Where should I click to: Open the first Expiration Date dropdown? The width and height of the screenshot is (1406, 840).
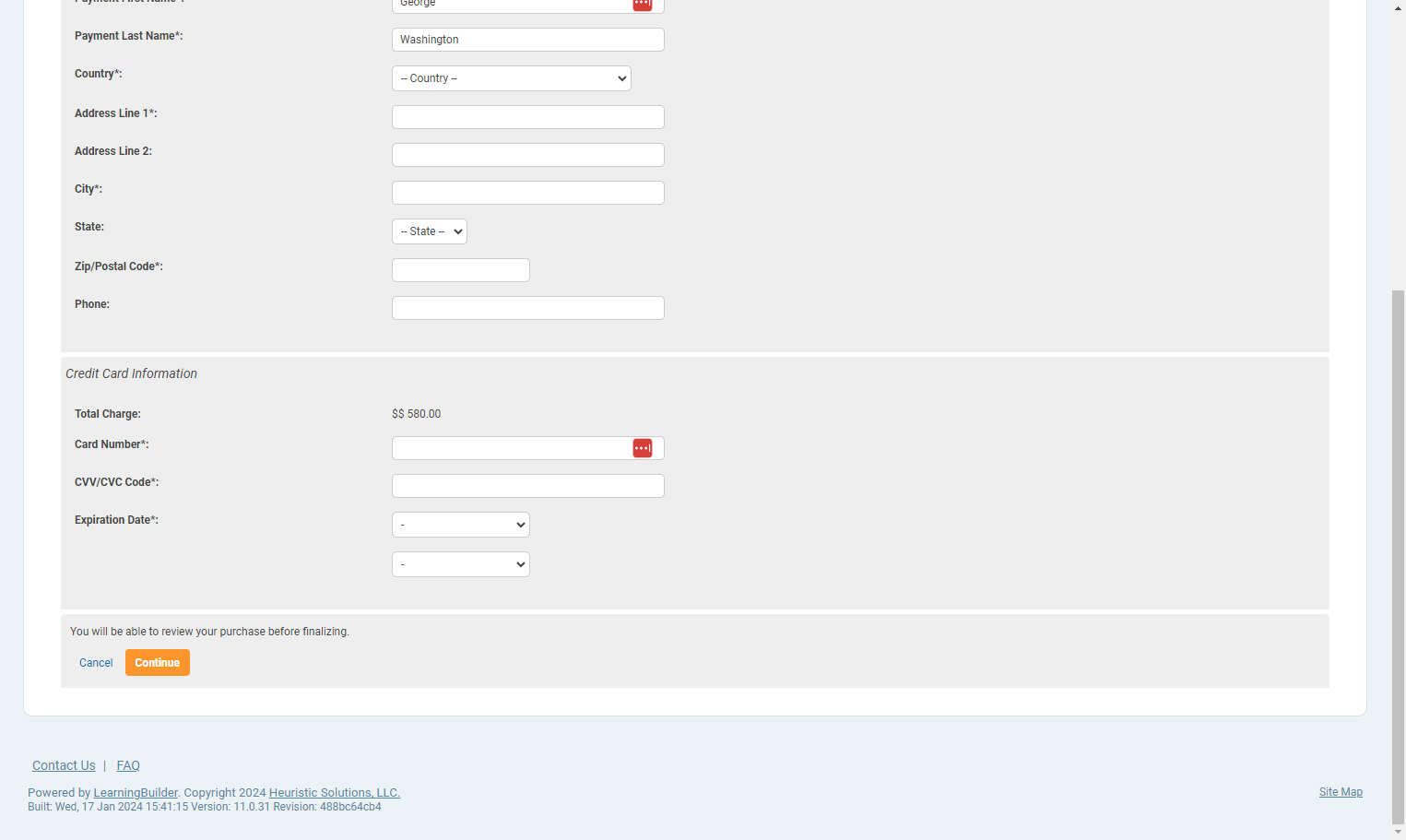pyautogui.click(x=461, y=525)
